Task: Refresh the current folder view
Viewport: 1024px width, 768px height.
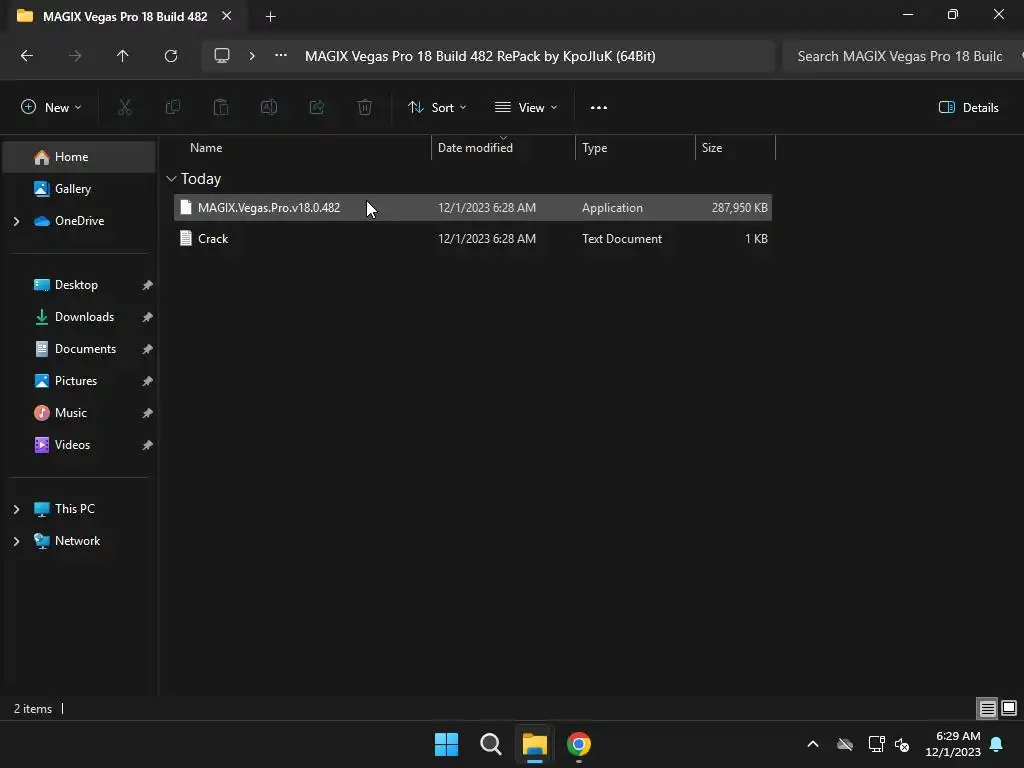Action: (171, 56)
